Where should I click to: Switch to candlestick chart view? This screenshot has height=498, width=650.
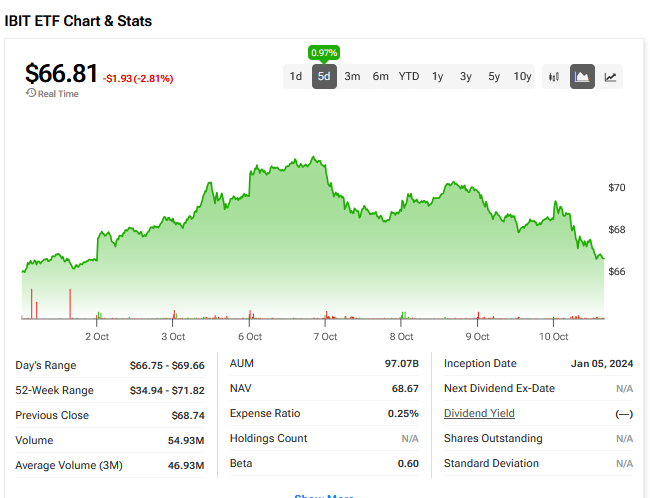tap(554, 76)
